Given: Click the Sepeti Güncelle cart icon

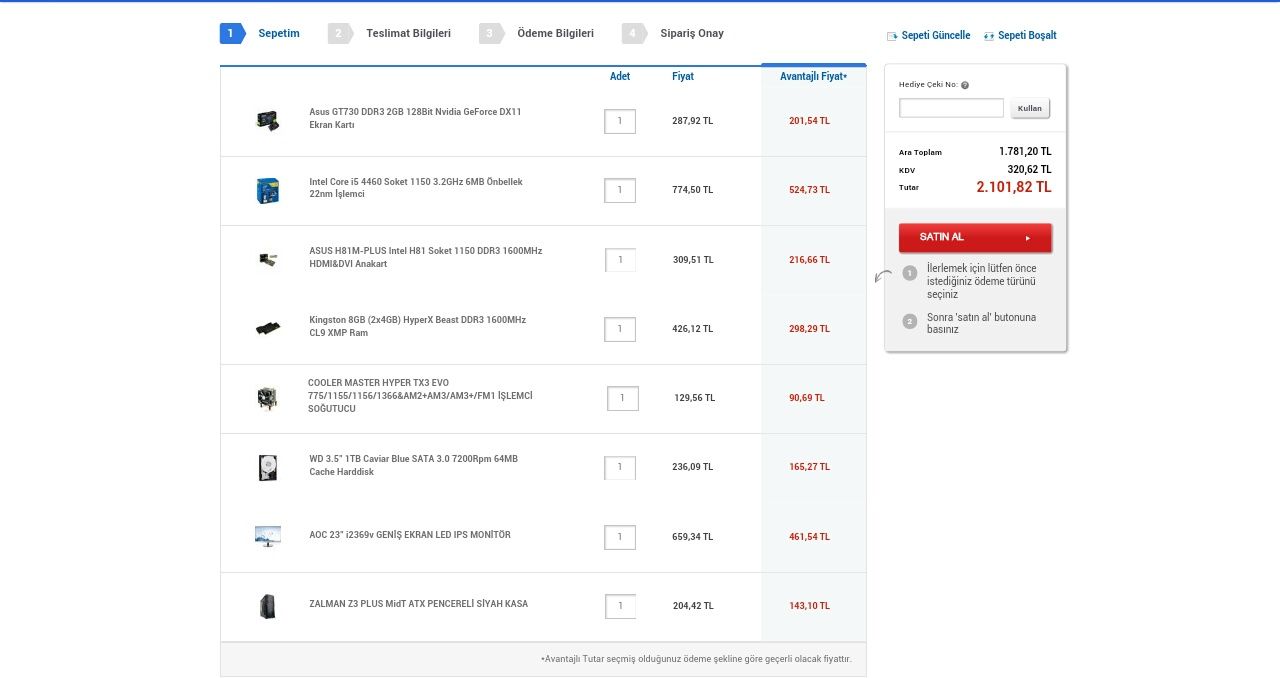Looking at the screenshot, I should click(892, 36).
